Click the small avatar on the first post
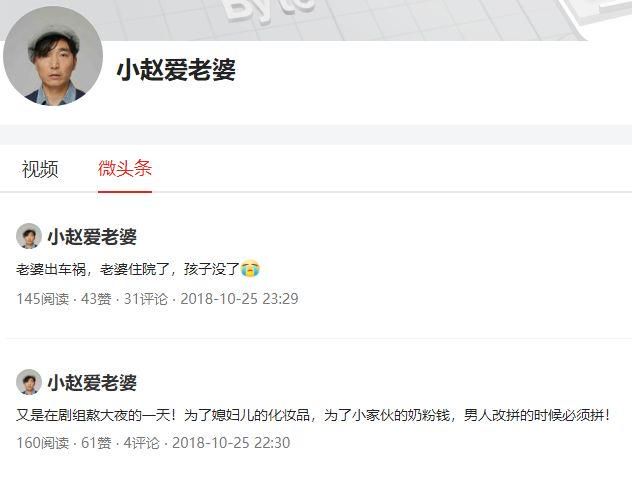The height and width of the screenshot is (478, 632). coord(29,236)
